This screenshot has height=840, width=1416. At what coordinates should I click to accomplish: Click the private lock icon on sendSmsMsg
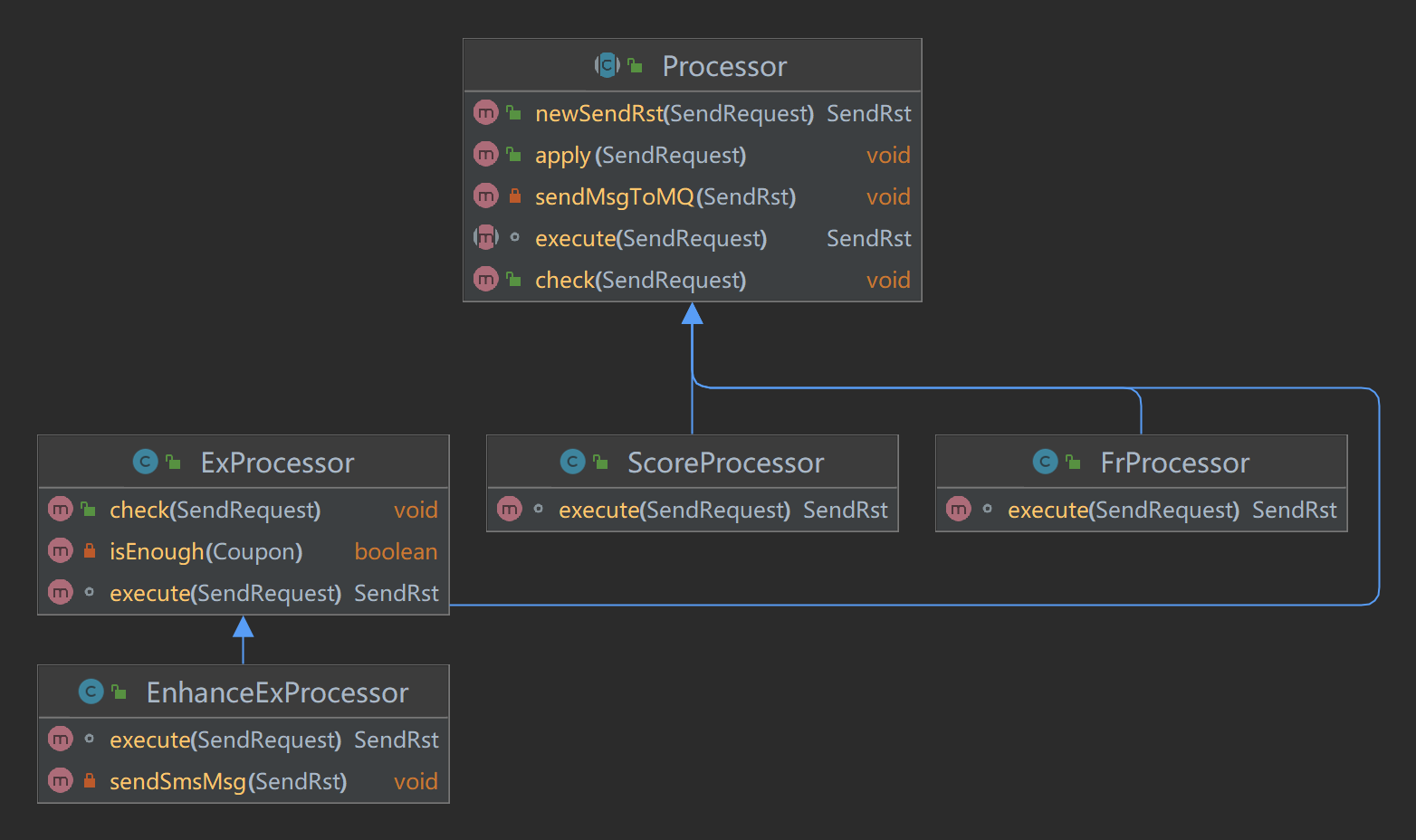[x=89, y=780]
